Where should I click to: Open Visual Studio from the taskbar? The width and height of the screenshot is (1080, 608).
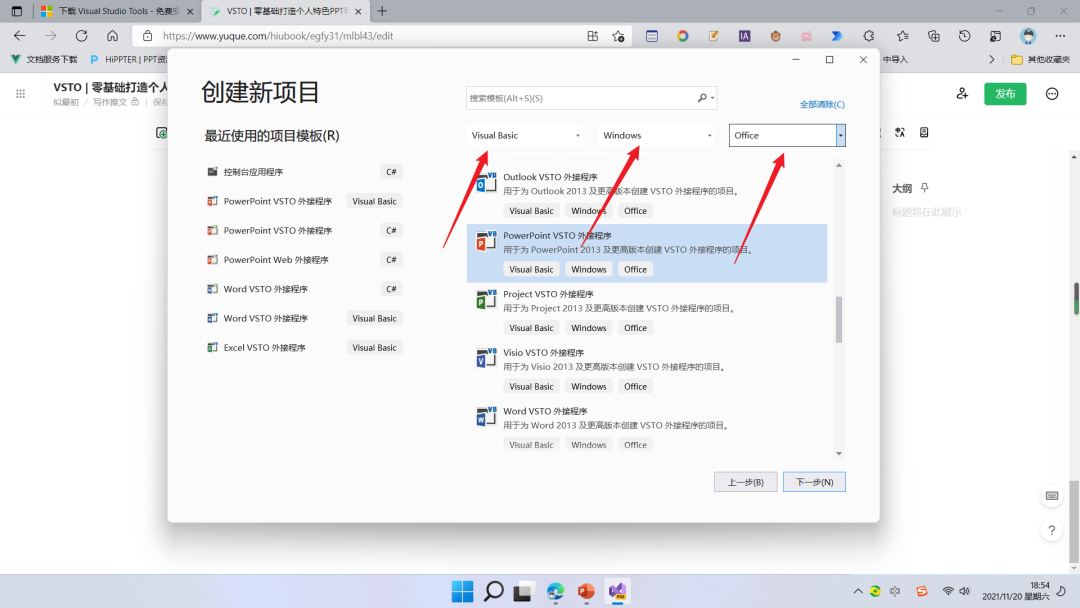617,591
